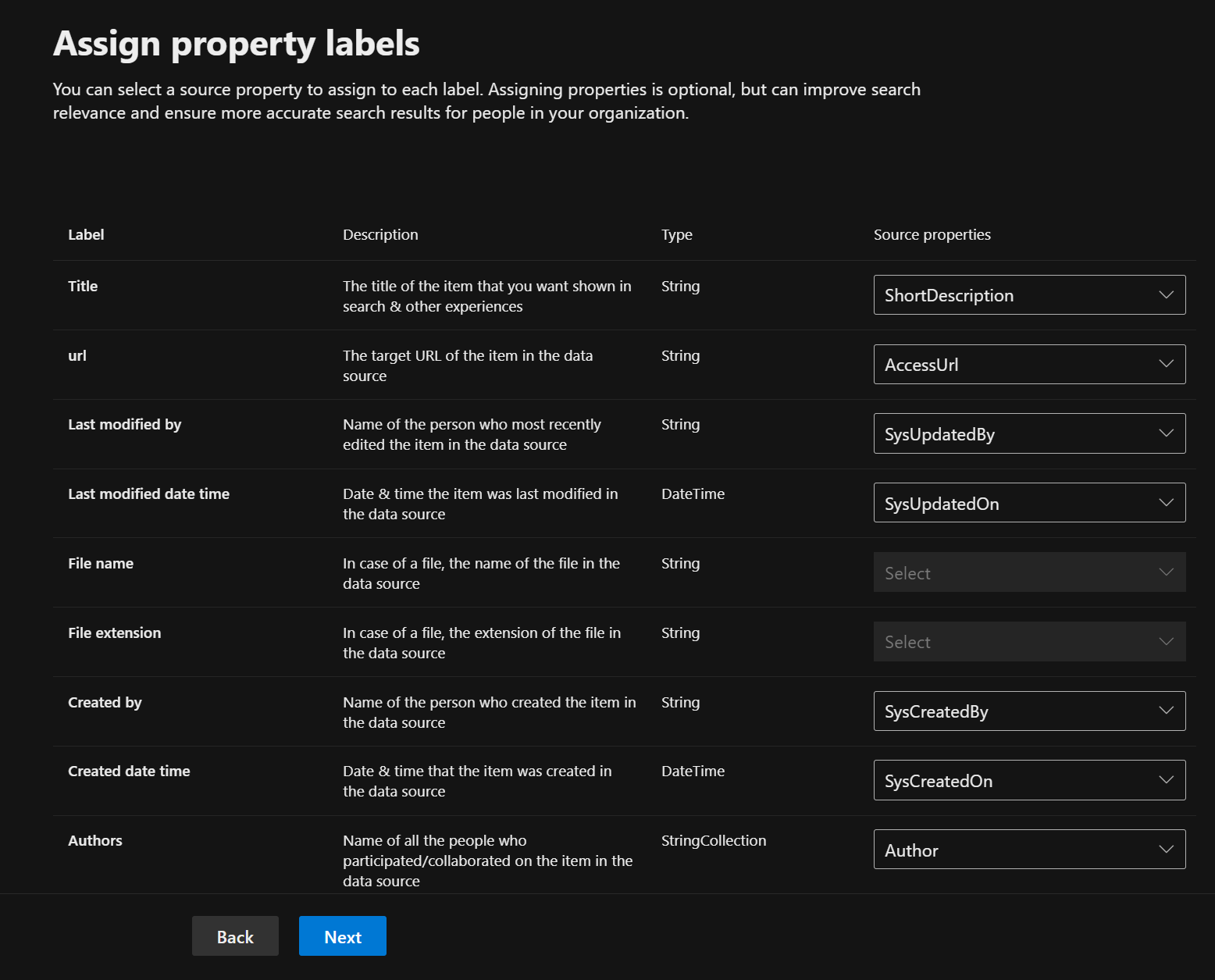
Task: Click Next to continue
Action: 342,935
